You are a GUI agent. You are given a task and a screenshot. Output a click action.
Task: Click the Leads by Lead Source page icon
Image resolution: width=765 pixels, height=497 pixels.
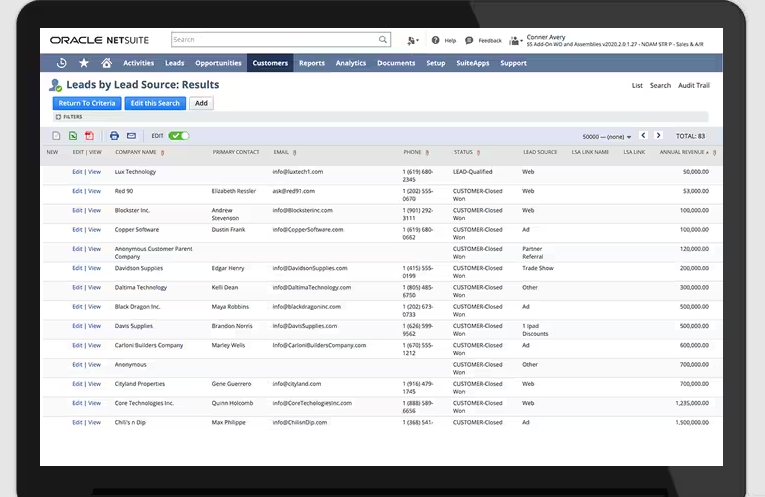(x=56, y=85)
